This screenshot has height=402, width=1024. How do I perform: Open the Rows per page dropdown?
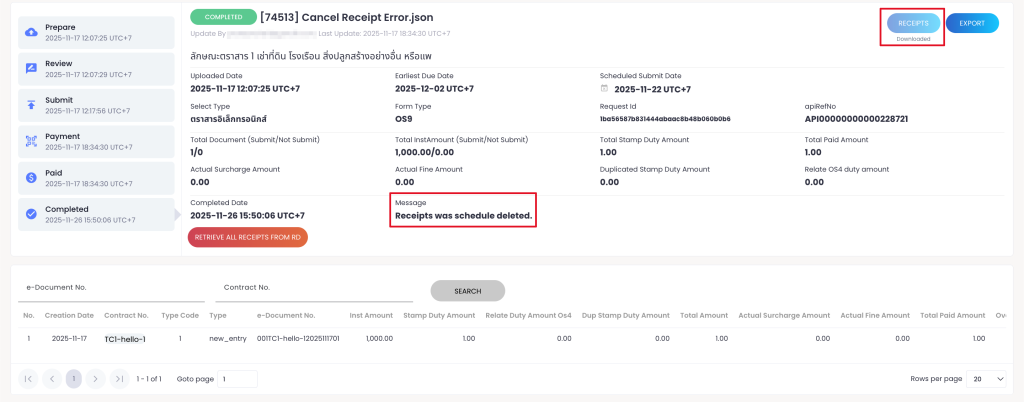click(987, 379)
